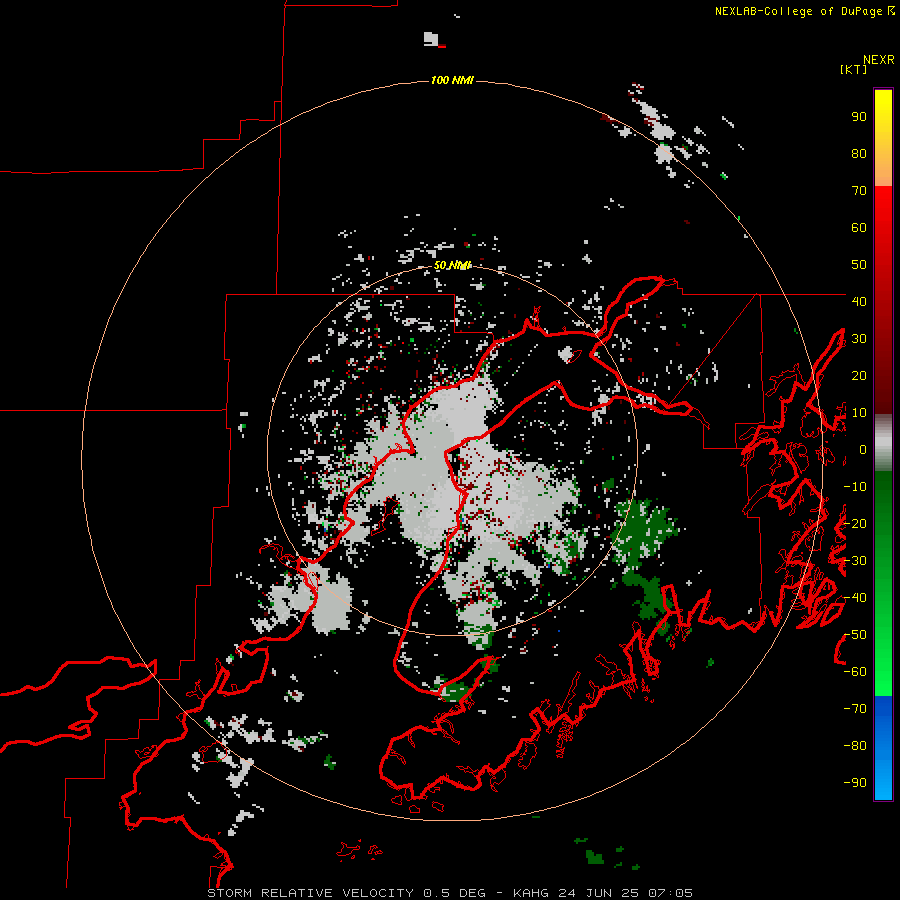
Task: Click the NEXR label above the color scale
Action: (878, 60)
